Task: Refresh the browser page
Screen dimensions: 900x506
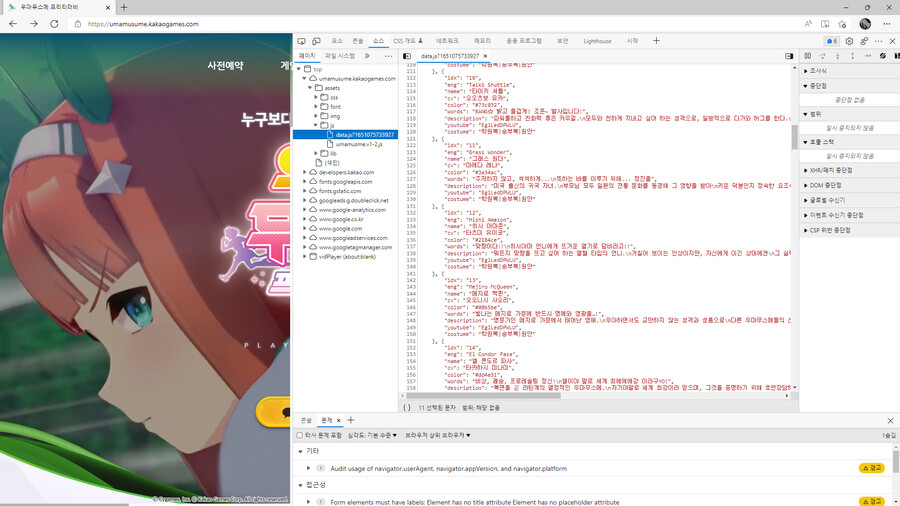Action: pos(54,24)
